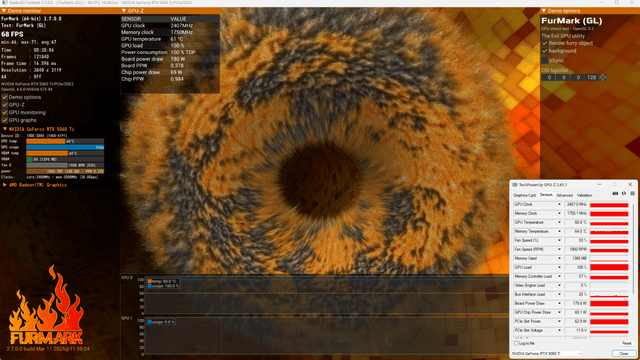Switch to the Validation tab
The image size is (640, 360).
click(584, 196)
